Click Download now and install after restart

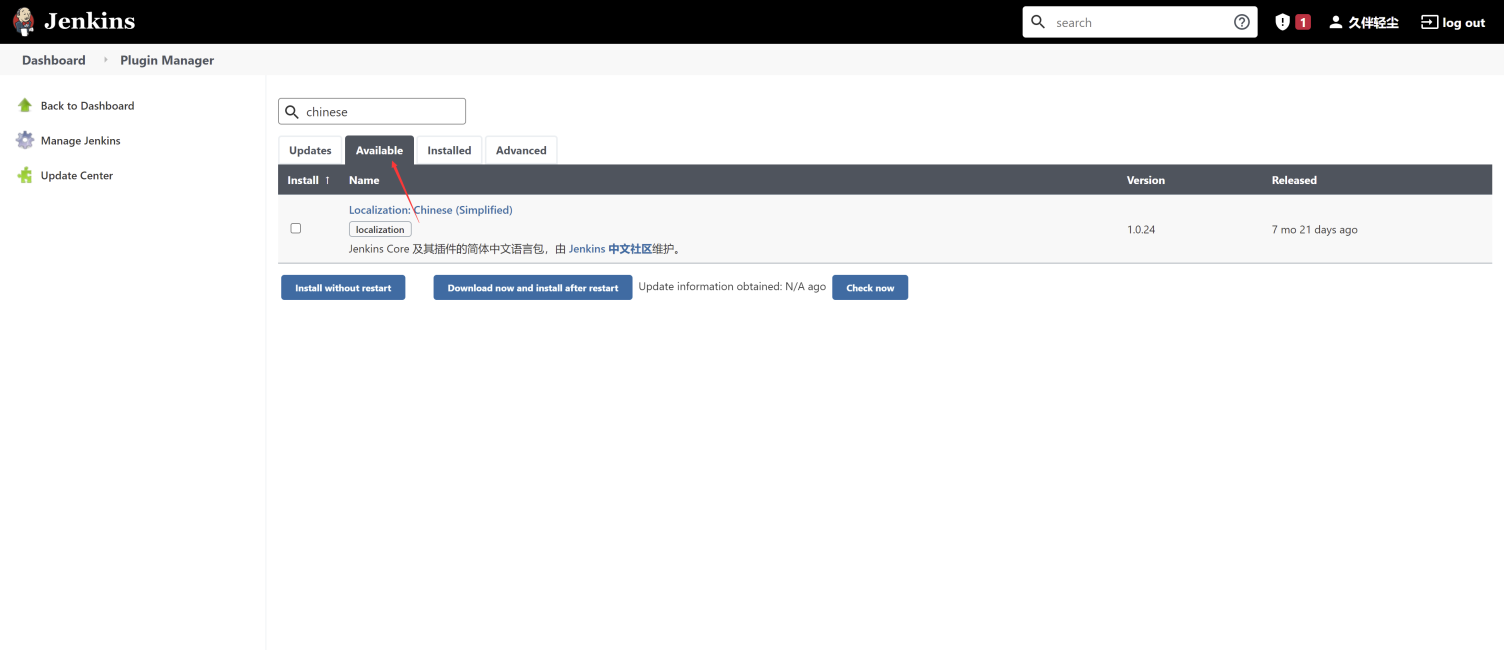click(533, 288)
